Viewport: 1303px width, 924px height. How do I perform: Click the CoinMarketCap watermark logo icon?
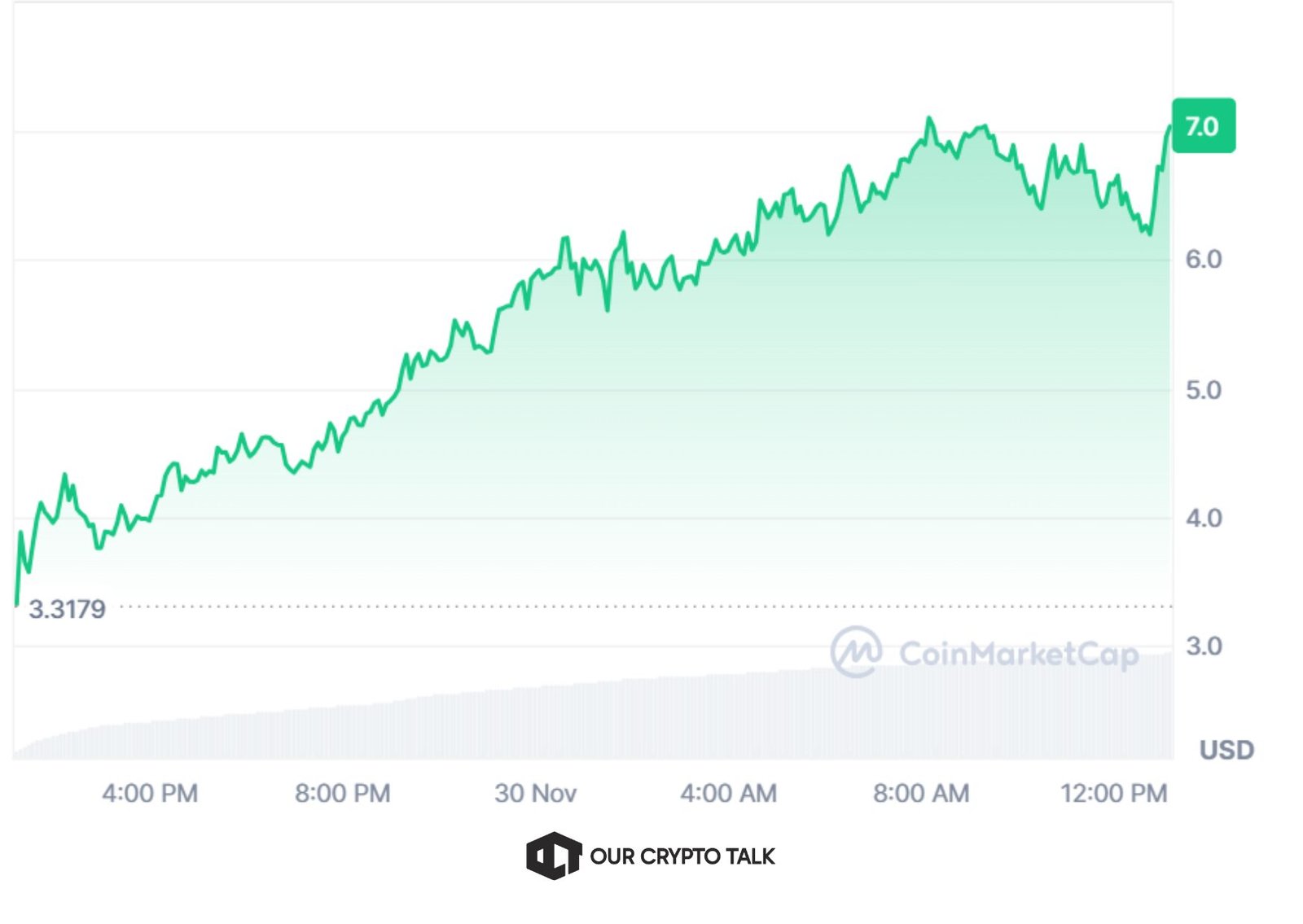tap(855, 652)
